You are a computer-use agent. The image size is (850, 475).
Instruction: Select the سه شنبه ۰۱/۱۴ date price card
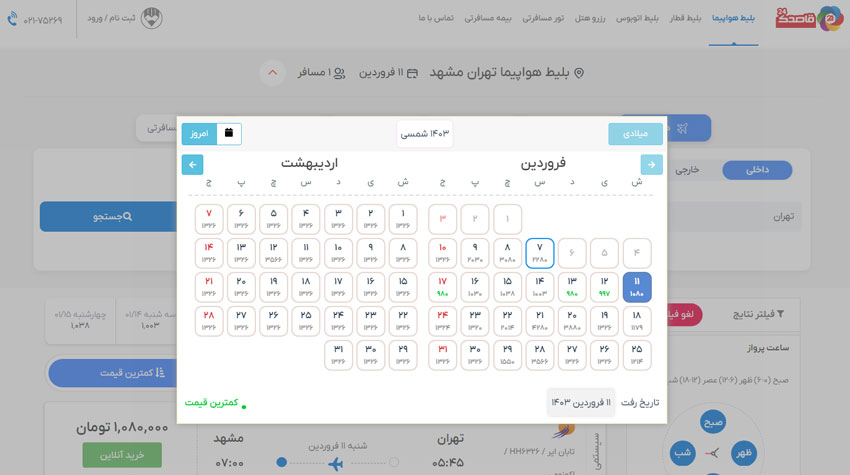(x=147, y=320)
